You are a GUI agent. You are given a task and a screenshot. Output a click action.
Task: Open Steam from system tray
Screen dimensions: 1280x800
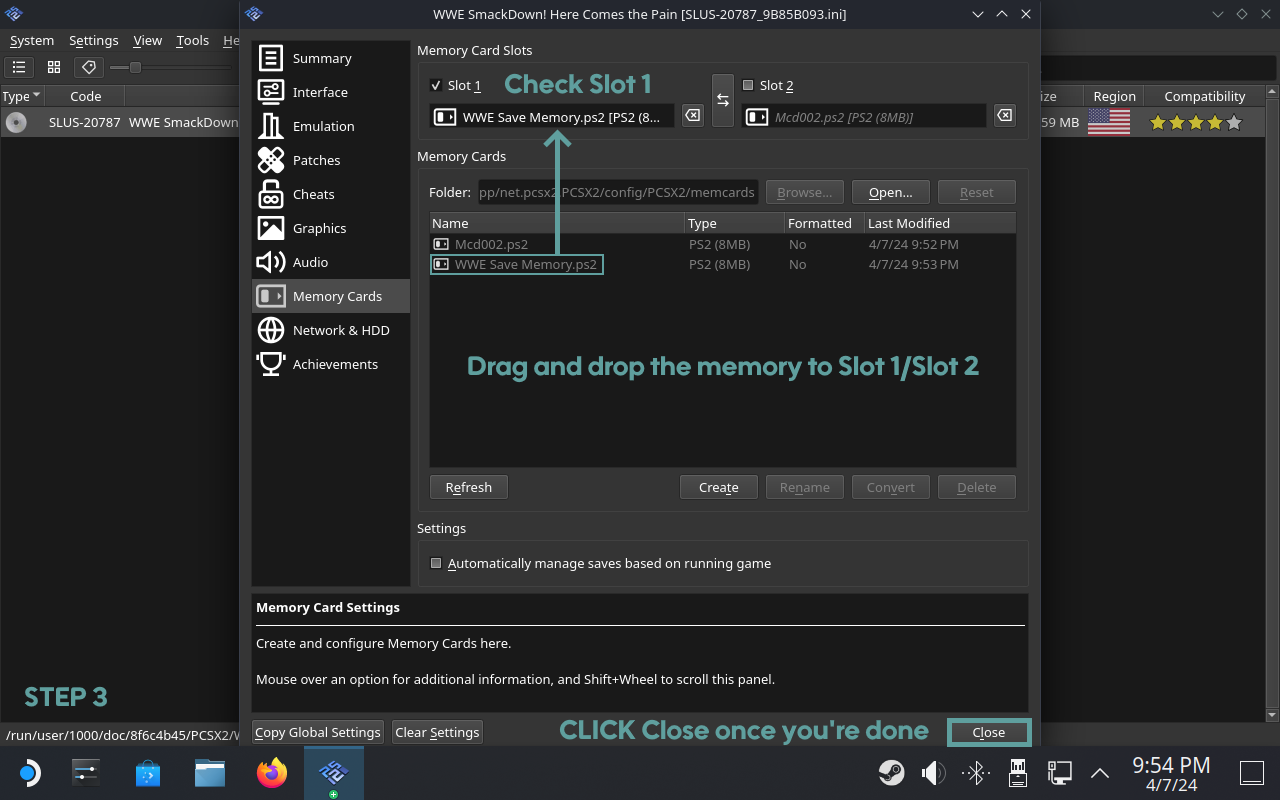(891, 772)
